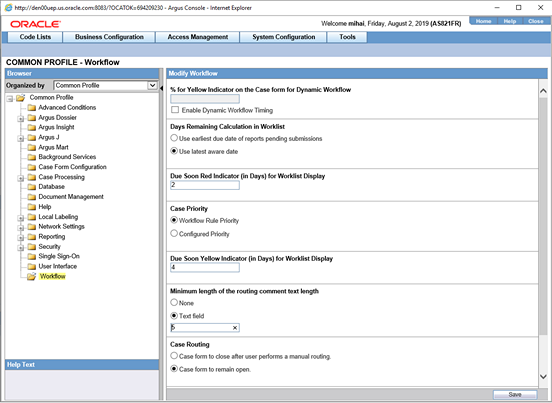Collapse the Common Profile root node
The image size is (552, 403).
(10, 99)
